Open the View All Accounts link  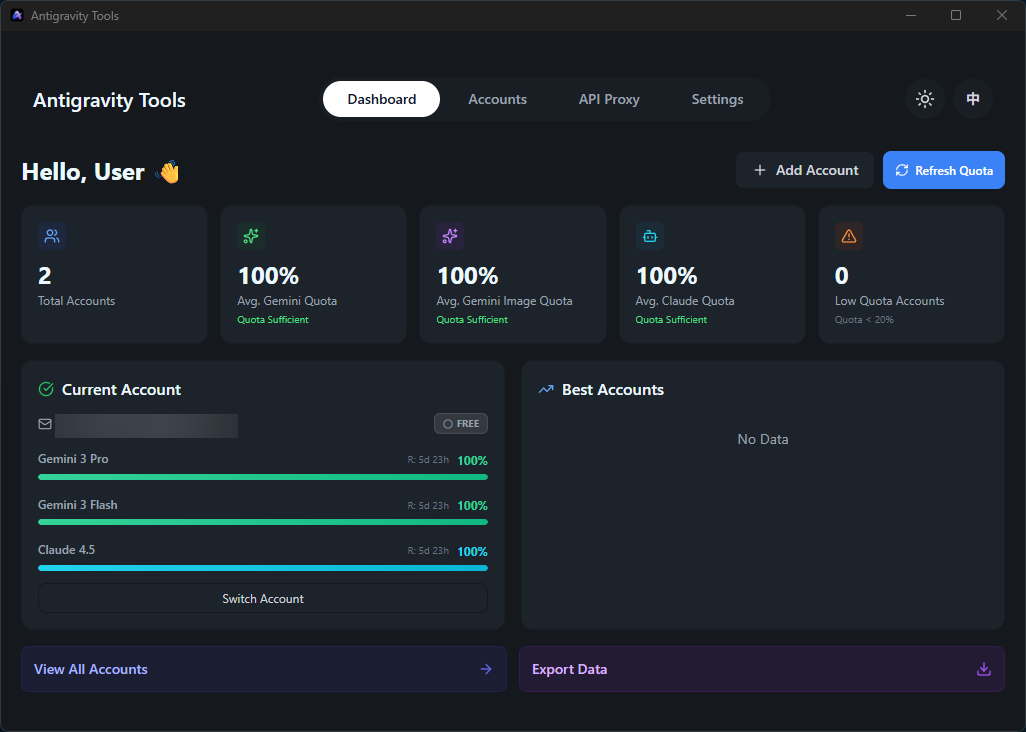[264, 669]
